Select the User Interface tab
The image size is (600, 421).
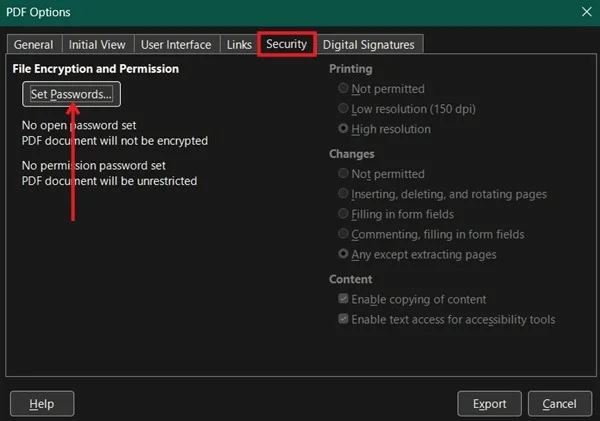click(176, 45)
